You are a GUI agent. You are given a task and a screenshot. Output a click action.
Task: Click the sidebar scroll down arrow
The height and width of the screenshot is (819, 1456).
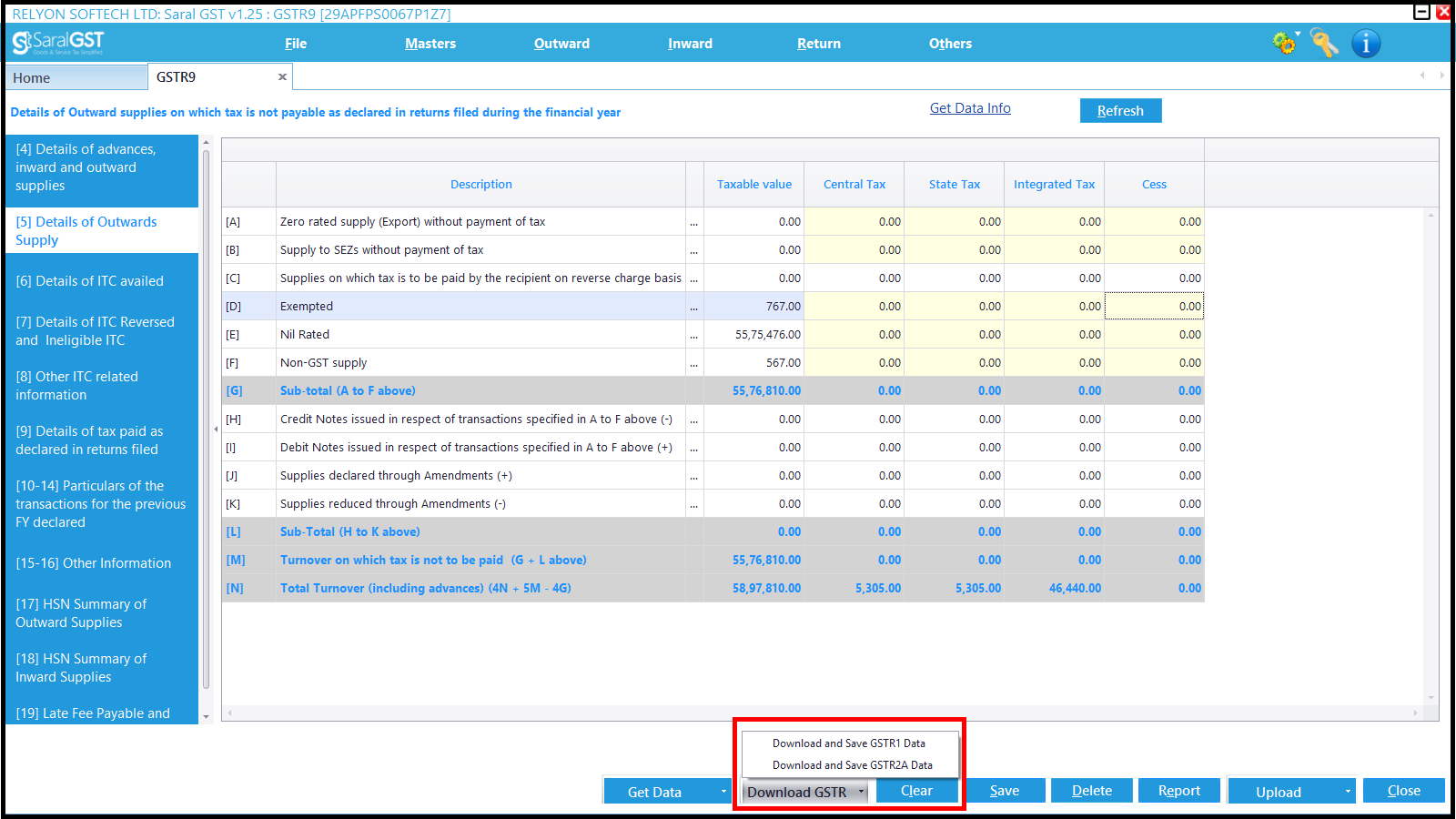click(x=207, y=717)
